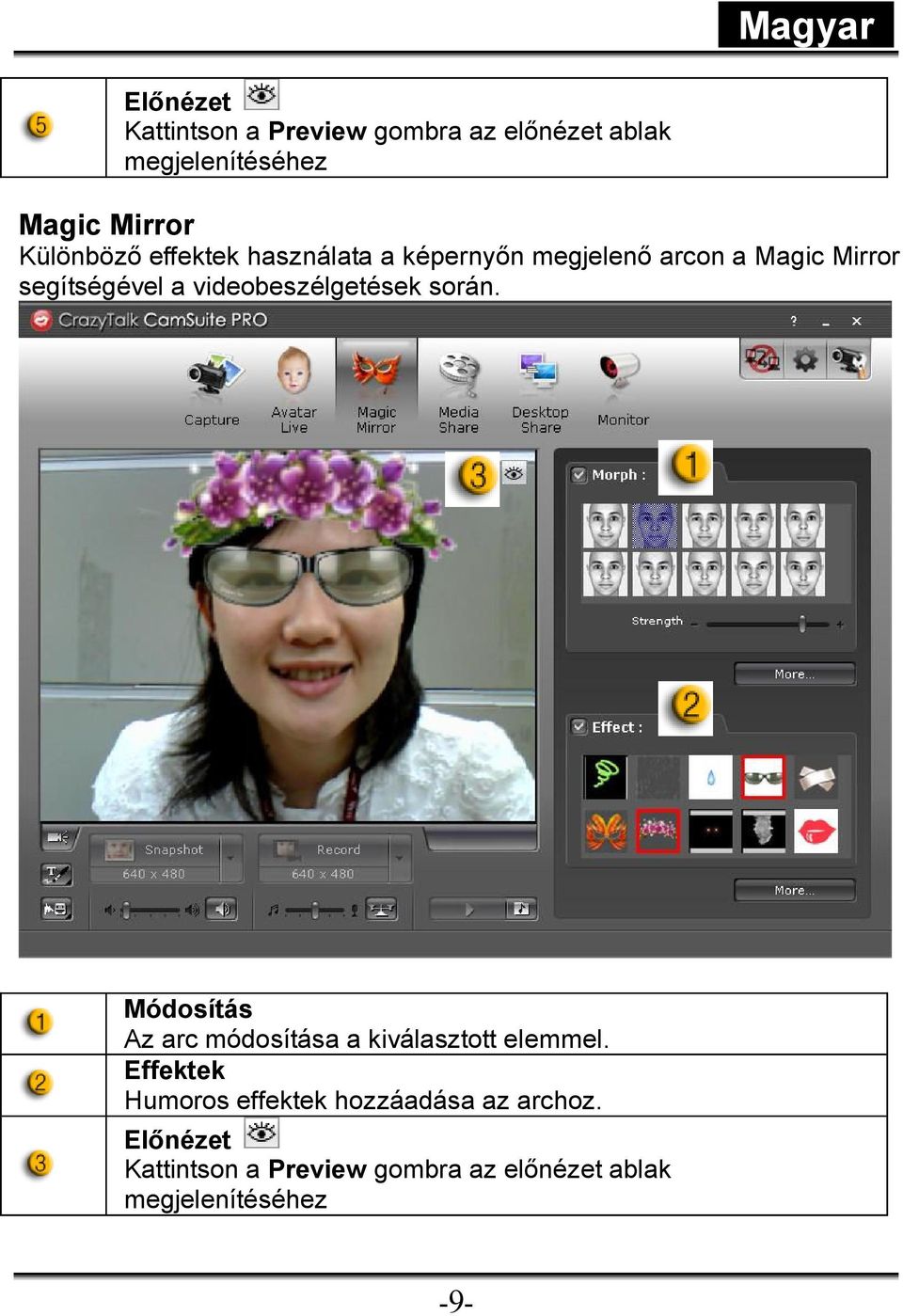Screen dimensions: 903x1316
Task: Toggle the preview eye icon above the video
Action: (514, 473)
